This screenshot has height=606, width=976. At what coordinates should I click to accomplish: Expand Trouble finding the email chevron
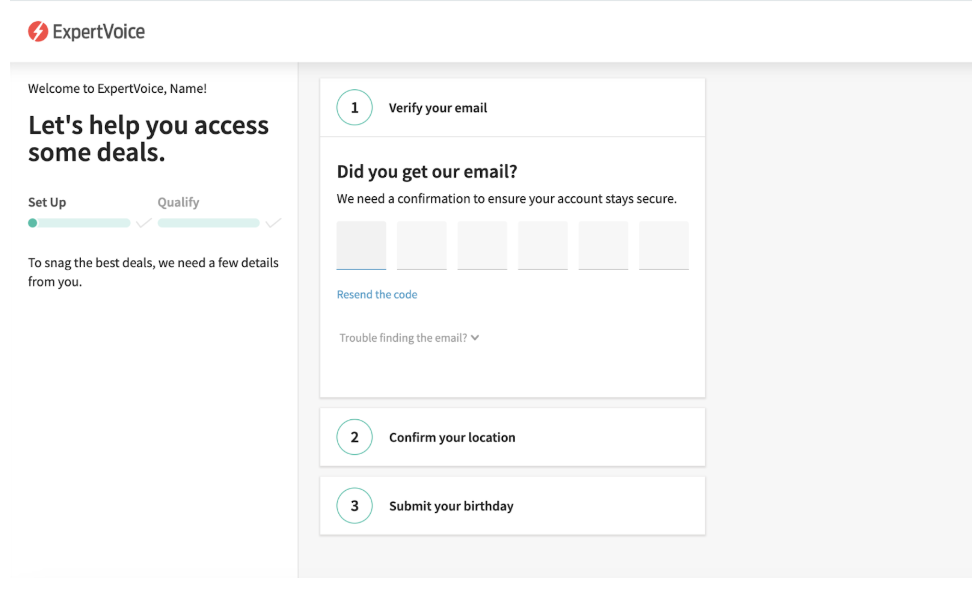(475, 338)
